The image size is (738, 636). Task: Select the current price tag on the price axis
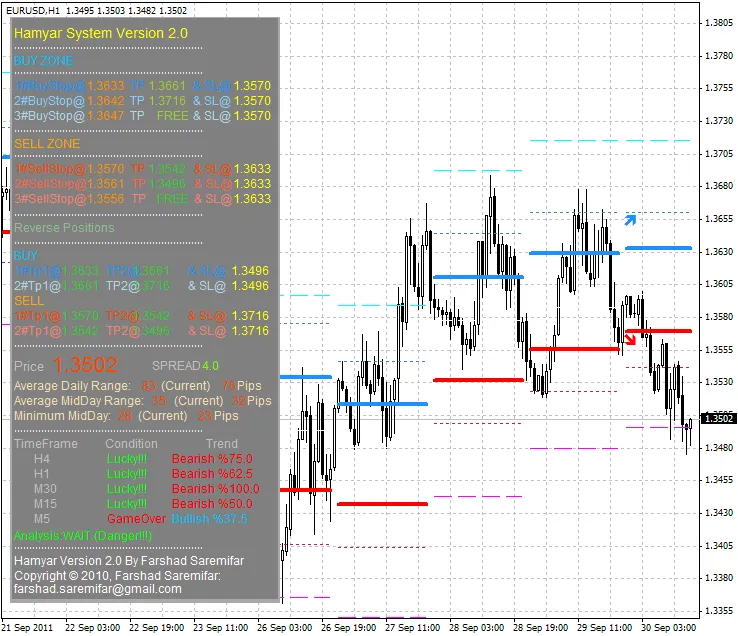pyautogui.click(x=717, y=418)
